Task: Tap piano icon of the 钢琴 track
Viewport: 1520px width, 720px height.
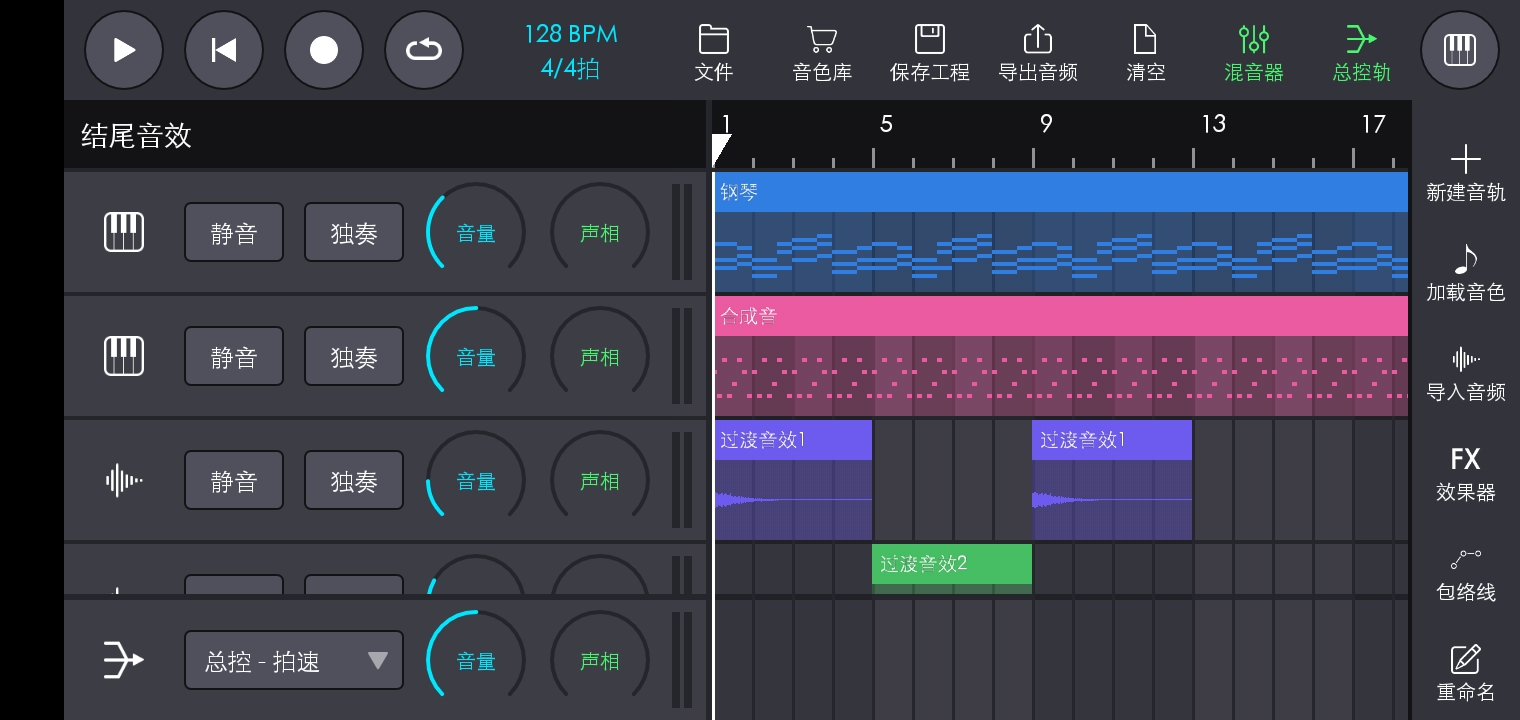Action: point(124,233)
